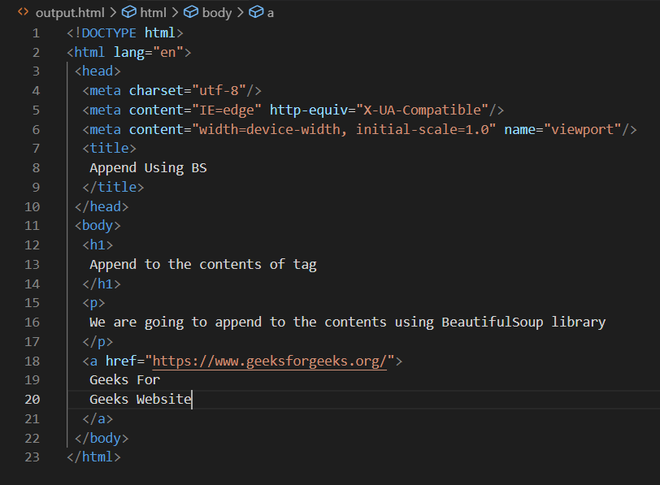Click line number 18 in the gutter
Viewport: 660px width, 485px height.
click(35, 361)
